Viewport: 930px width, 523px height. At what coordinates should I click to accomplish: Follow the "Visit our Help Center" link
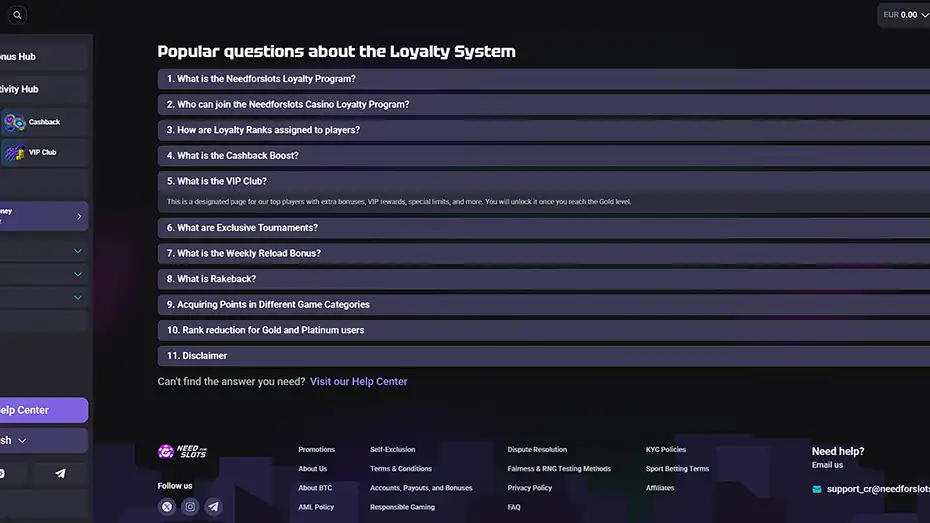tap(358, 382)
